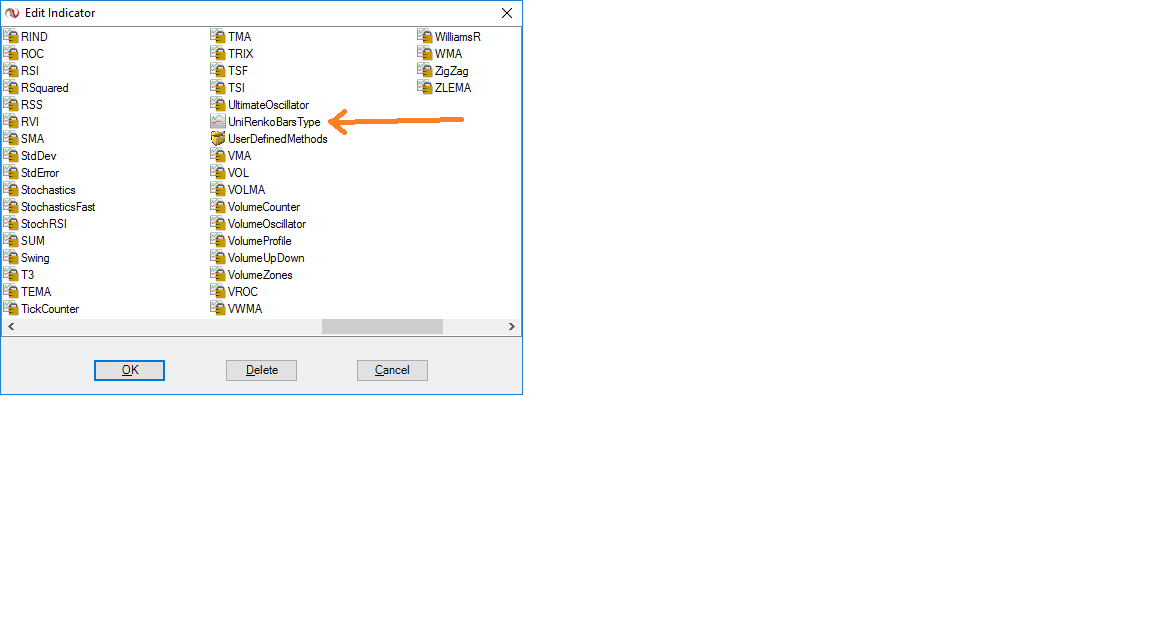The width and height of the screenshot is (1168, 635).
Task: Confirm with the OK button
Action: (130, 370)
